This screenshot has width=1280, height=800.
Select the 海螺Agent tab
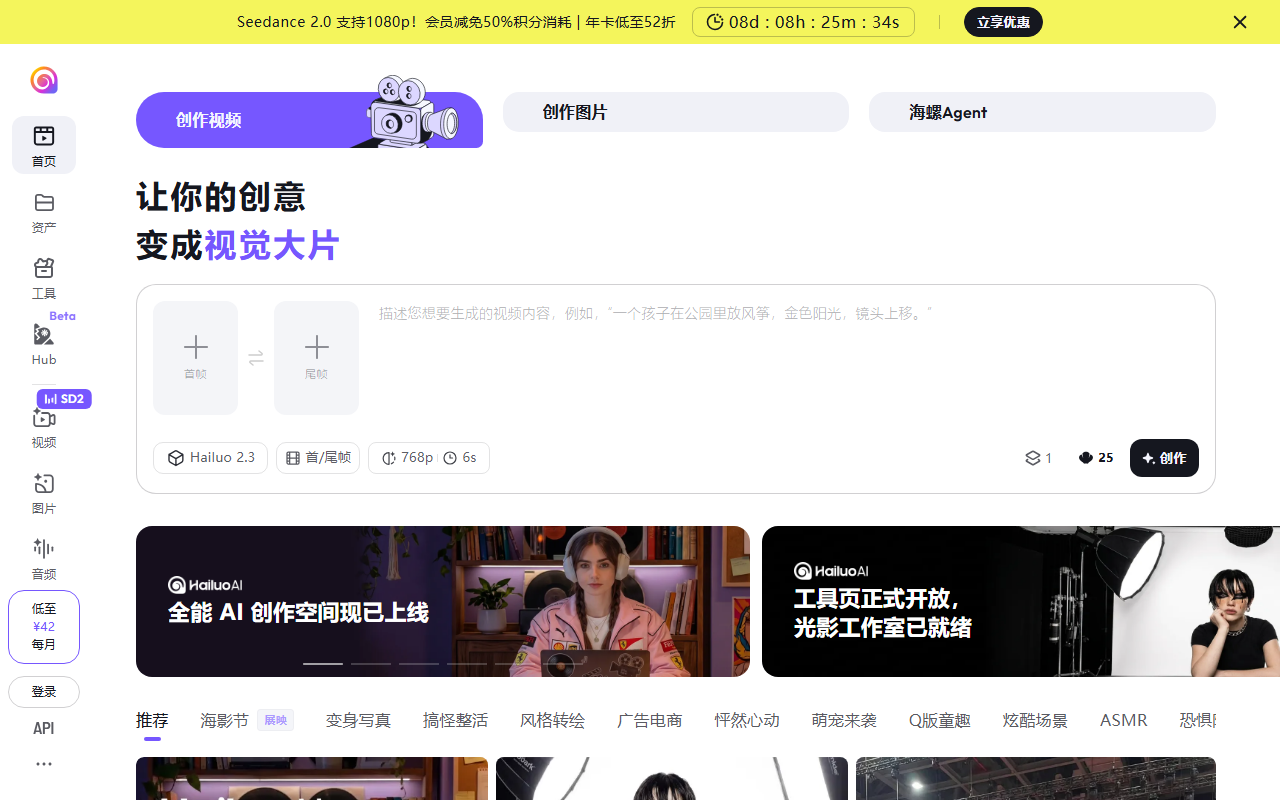coord(1042,112)
